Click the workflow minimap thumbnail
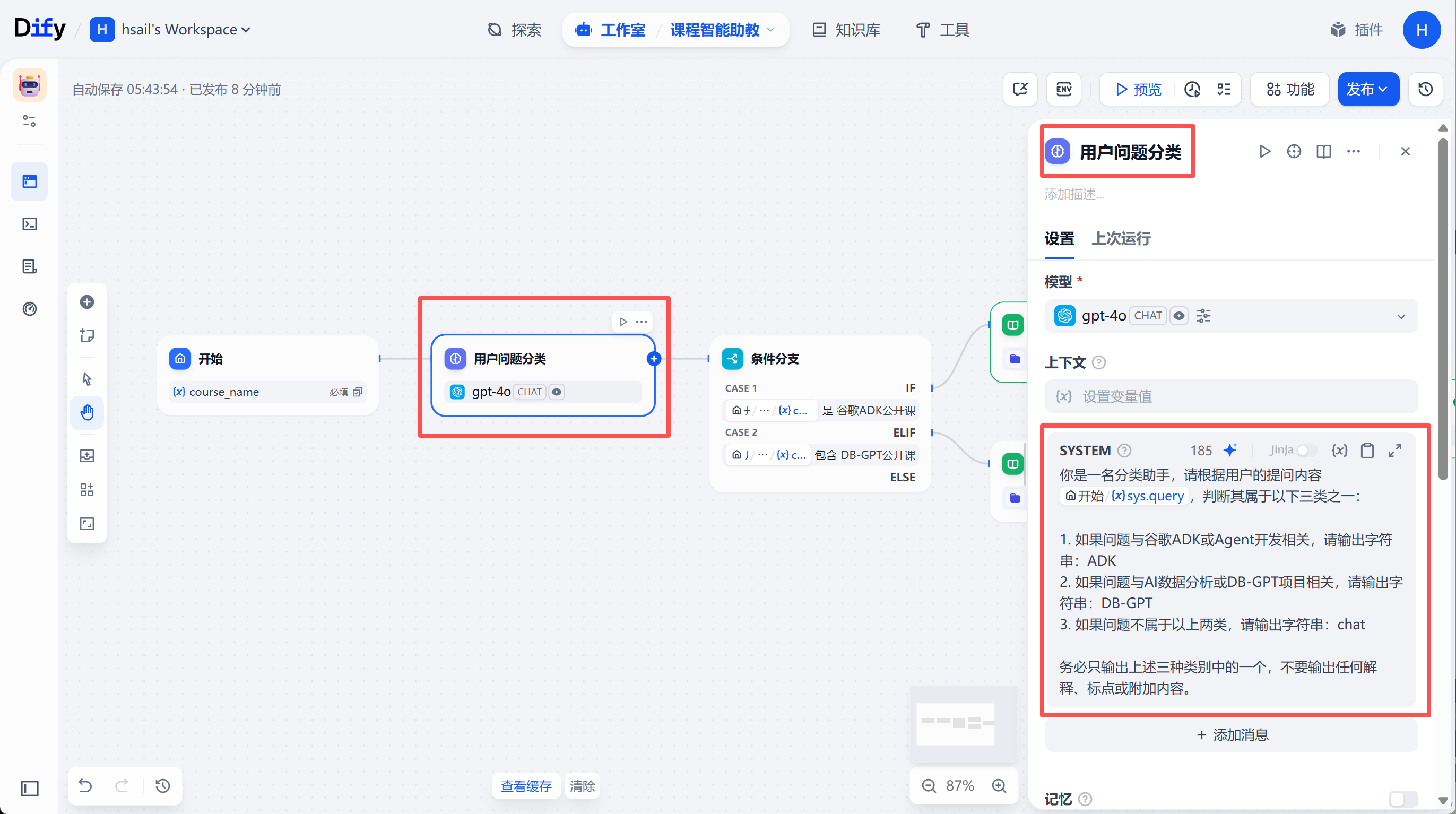This screenshot has width=1456, height=814. tap(963, 724)
